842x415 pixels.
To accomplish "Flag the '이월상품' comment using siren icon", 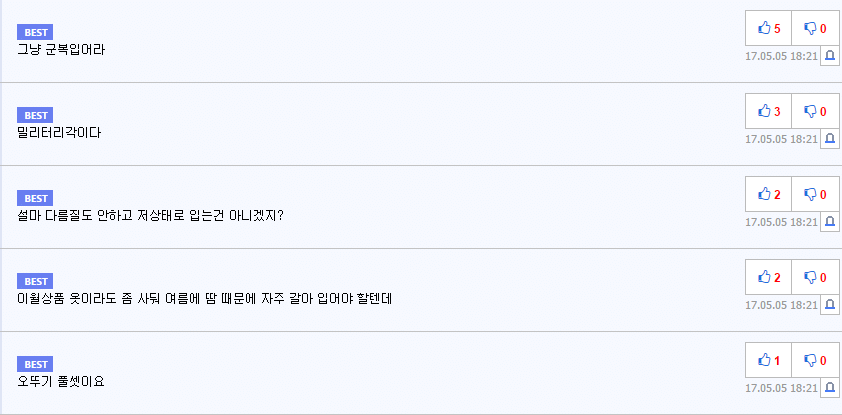I will tap(830, 305).
